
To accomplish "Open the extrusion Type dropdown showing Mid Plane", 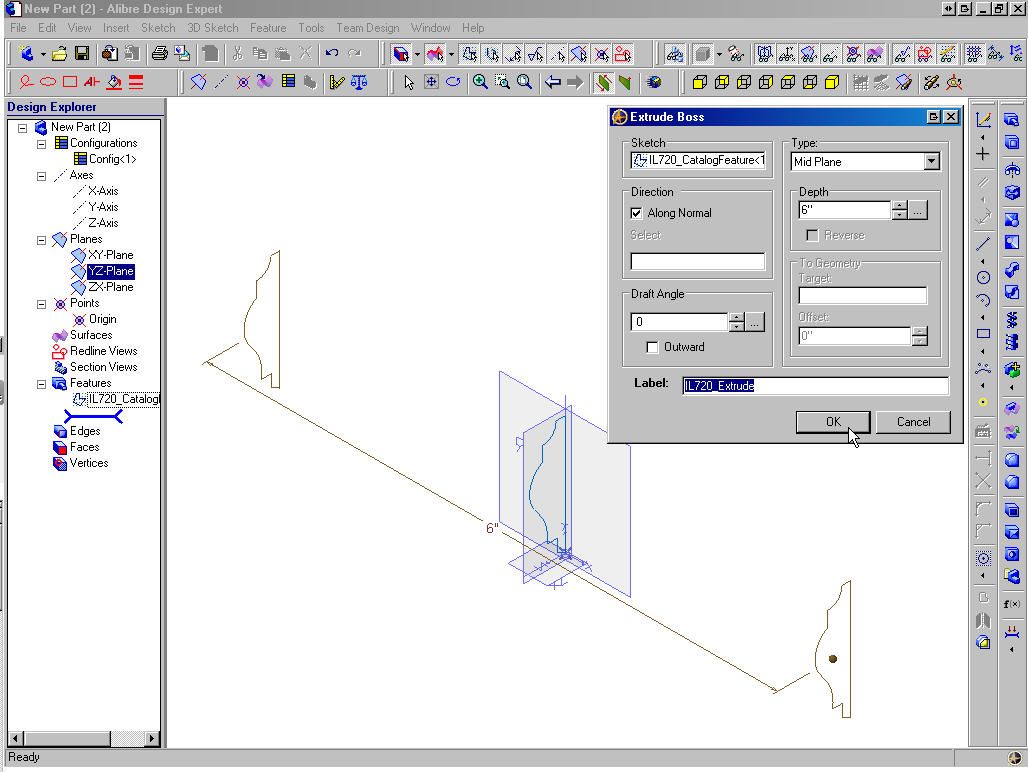I will (x=932, y=161).
